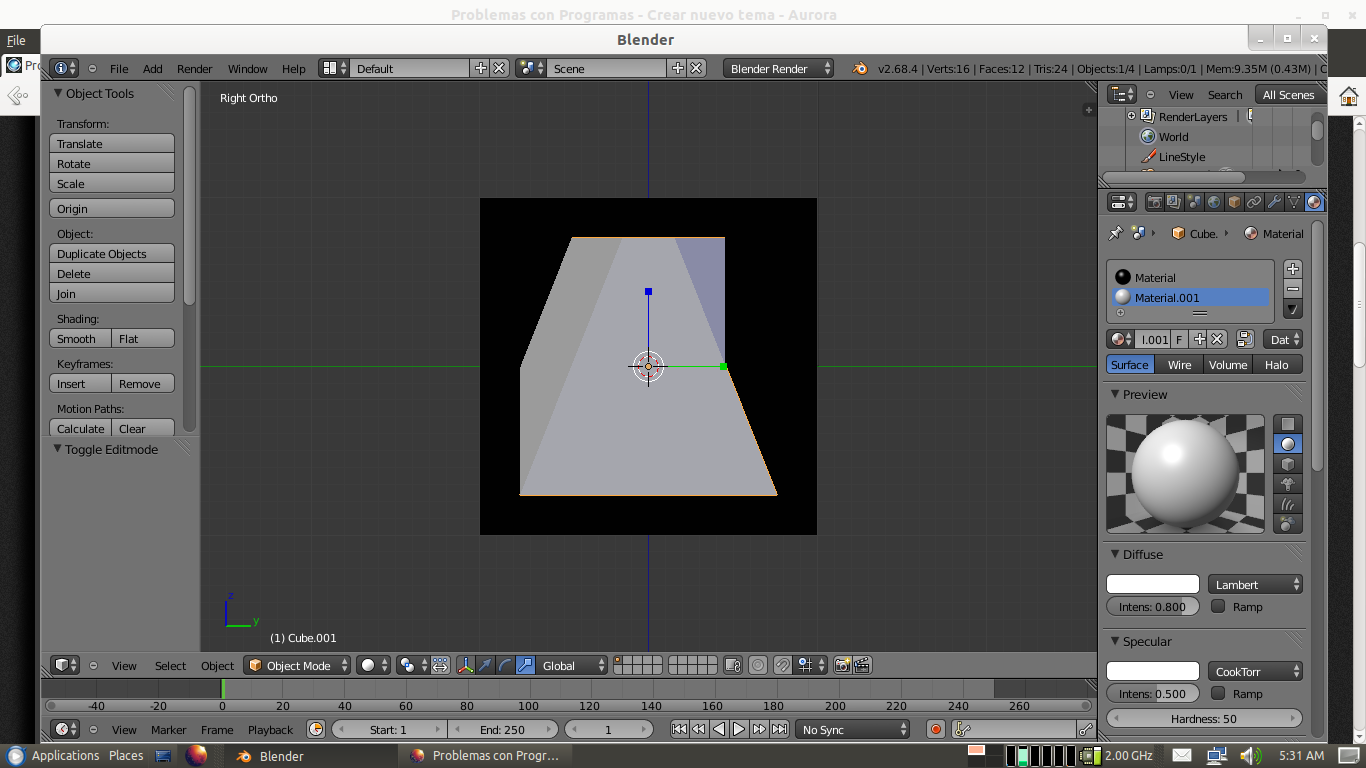The height and width of the screenshot is (768, 1366).
Task: Open the World properties globe tab
Action: tap(1214, 202)
